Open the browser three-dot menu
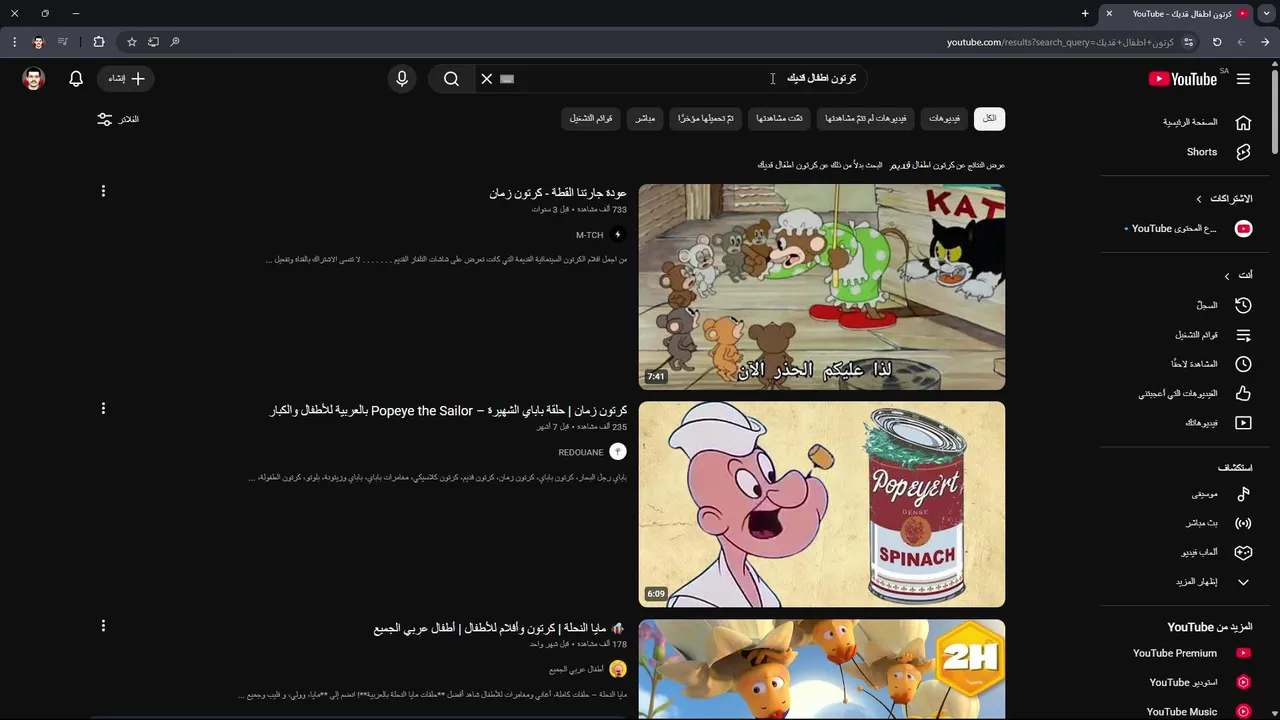 click(14, 42)
